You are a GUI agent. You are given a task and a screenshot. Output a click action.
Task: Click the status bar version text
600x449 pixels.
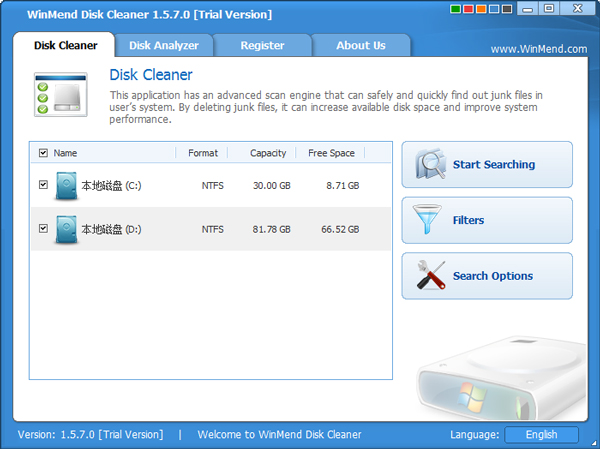click(90, 434)
